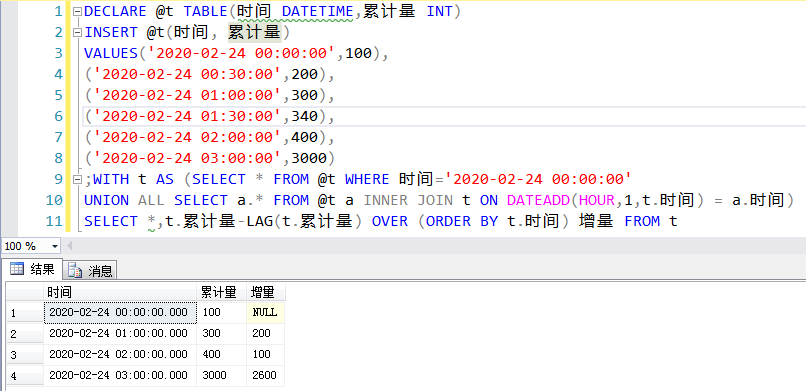Click the '2020-02-24 00:30:00' string on line 4
The width and height of the screenshot is (806, 391).
[188, 75]
